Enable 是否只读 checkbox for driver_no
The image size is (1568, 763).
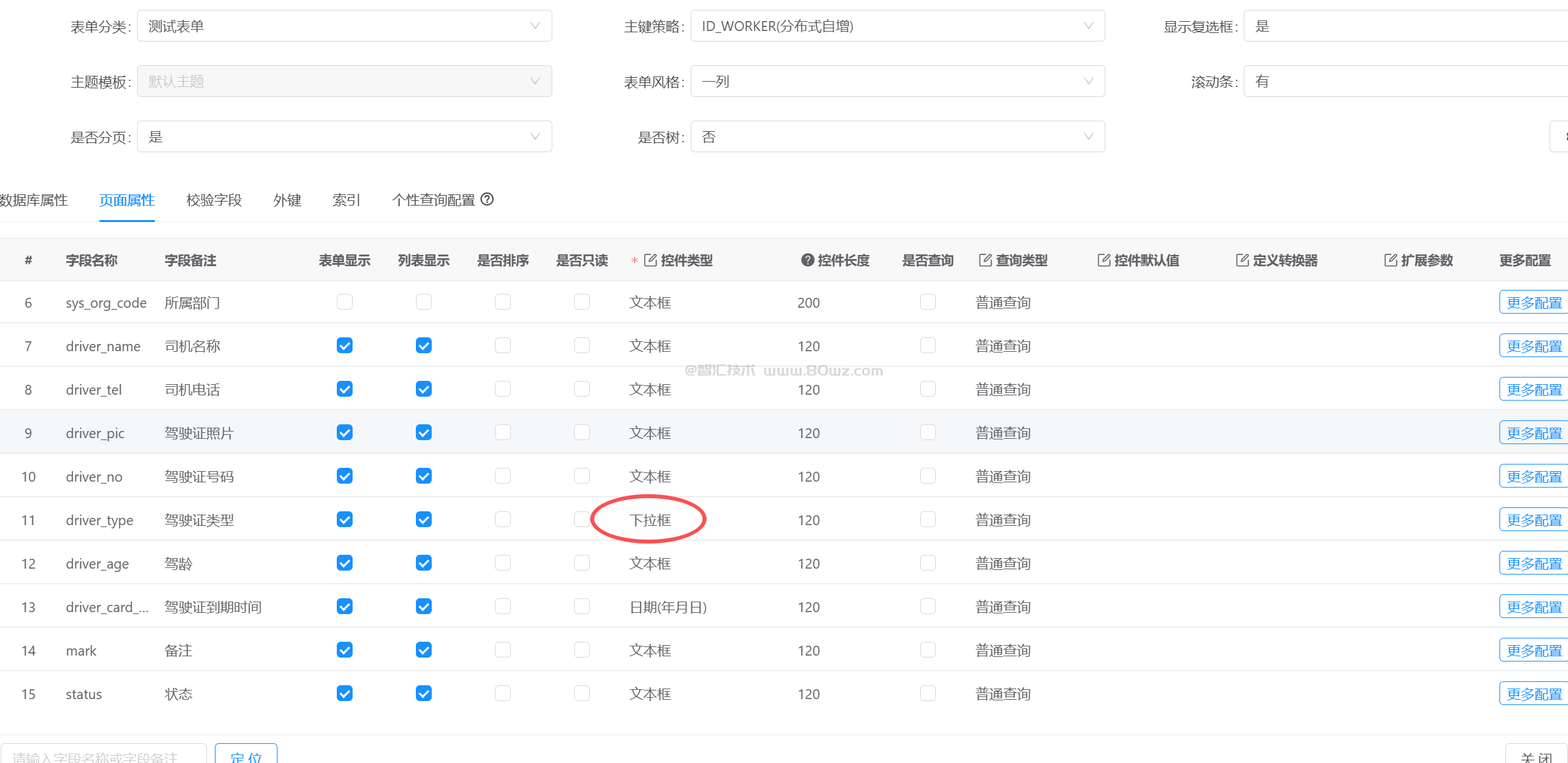tap(582, 476)
